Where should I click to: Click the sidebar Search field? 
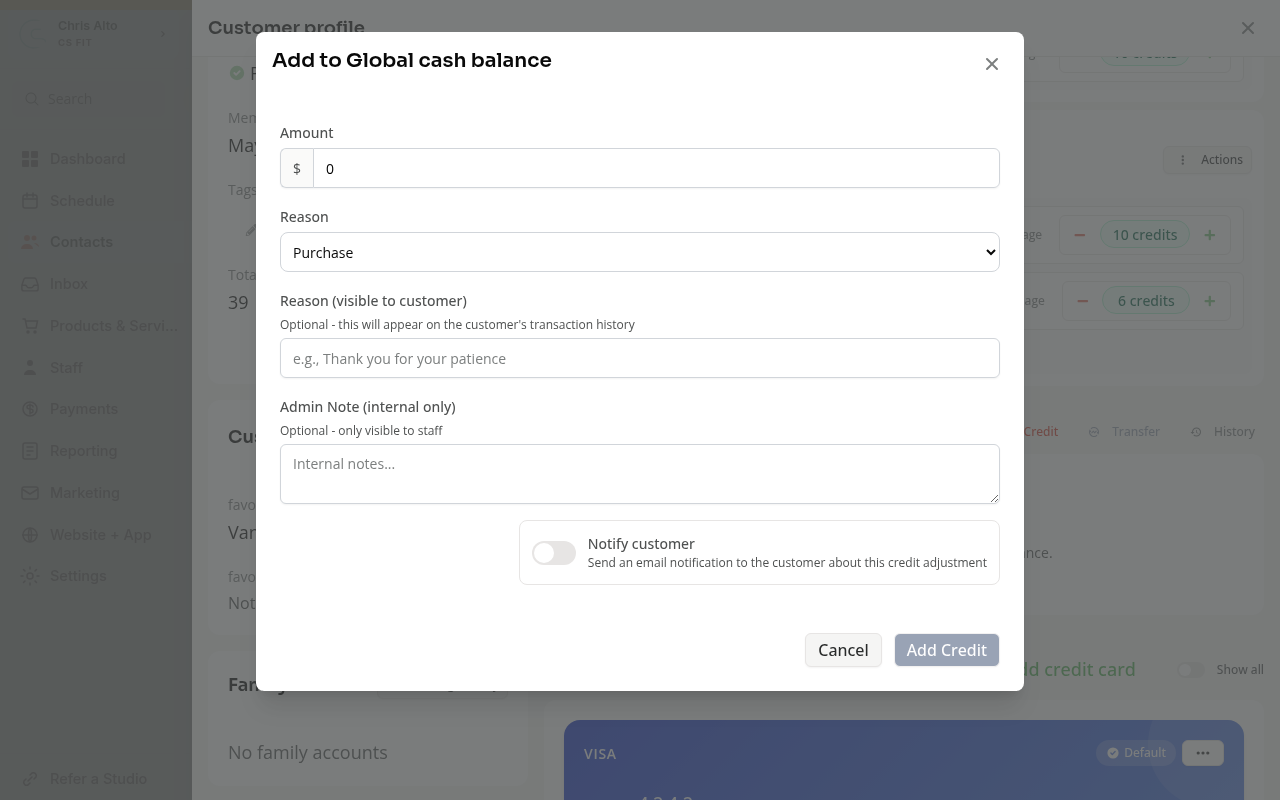(x=90, y=99)
